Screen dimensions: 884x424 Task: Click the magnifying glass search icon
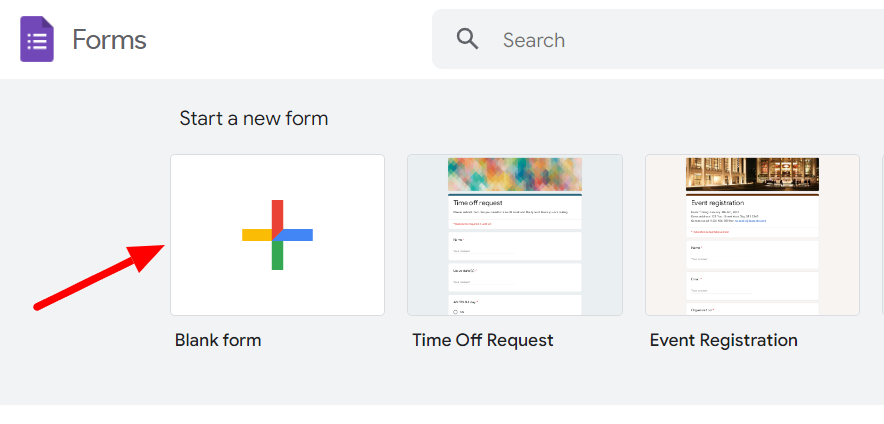pos(467,39)
